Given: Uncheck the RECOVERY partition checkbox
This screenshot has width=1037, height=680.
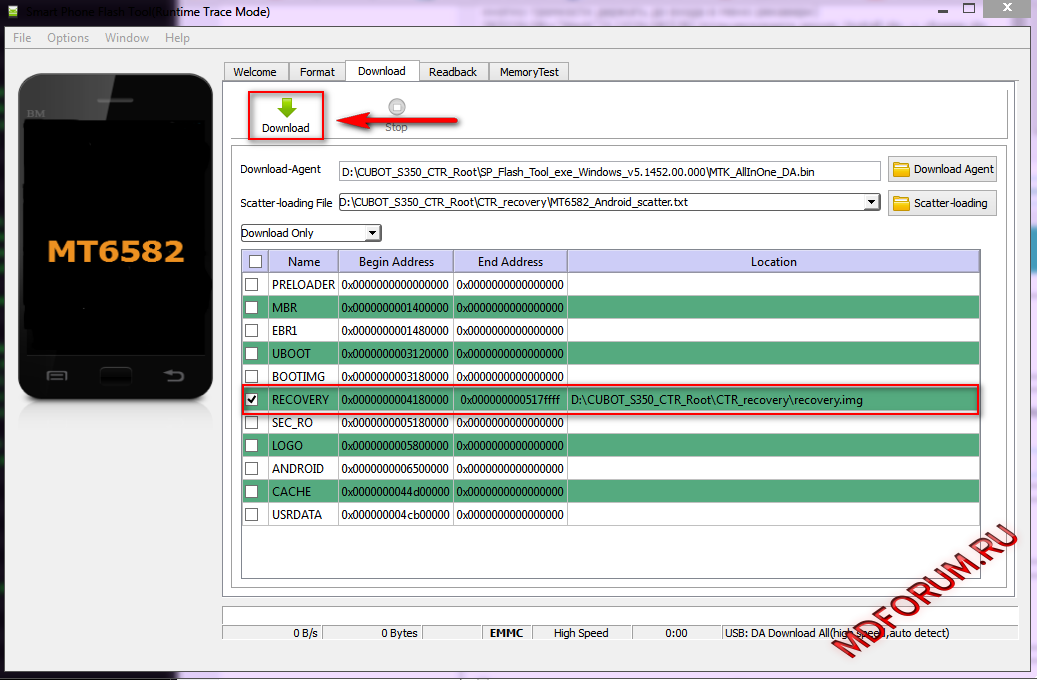Looking at the screenshot, I should (x=255, y=400).
